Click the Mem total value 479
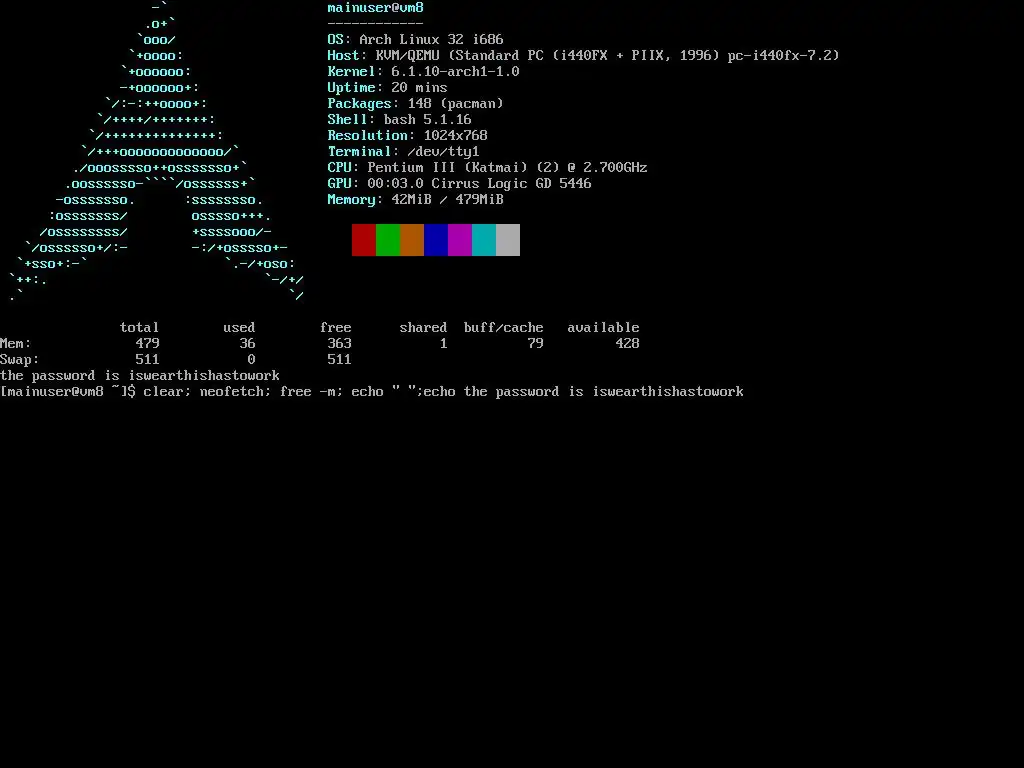Screen dimensions: 1024x768 [x=148, y=344]
